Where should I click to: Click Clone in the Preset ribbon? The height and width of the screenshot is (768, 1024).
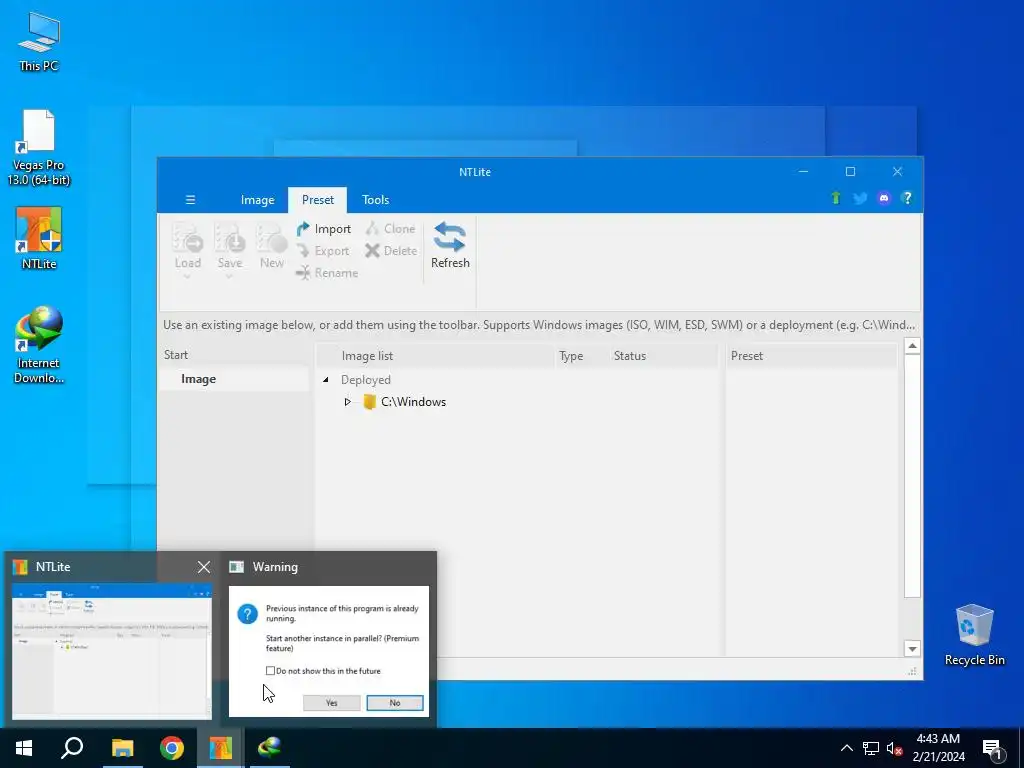coord(391,229)
